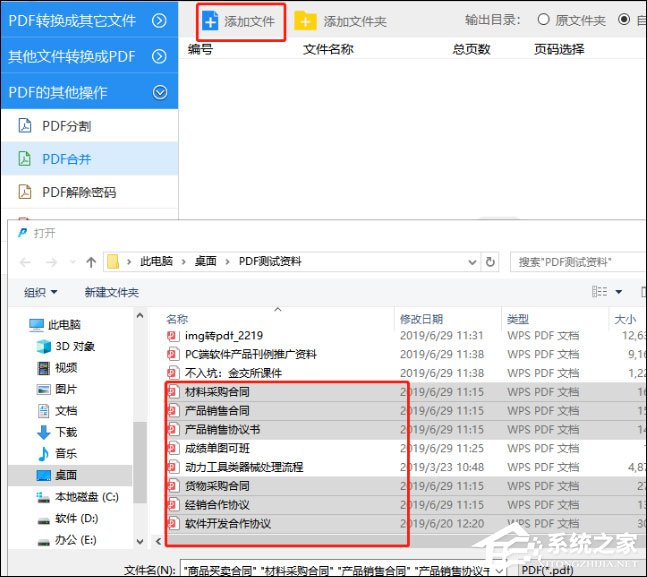Click the 文件名(N) input field
Viewport: 647px width, 577px height.
[342, 570]
